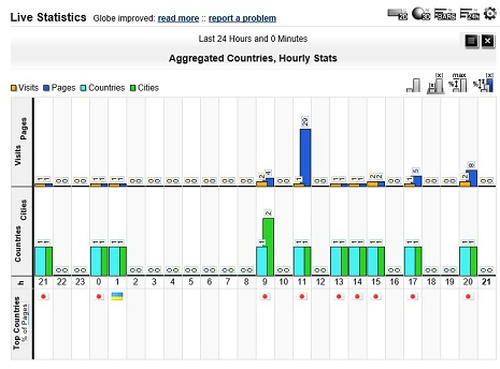
Task: Click the Japan flag under hour 13
Action: click(339, 296)
